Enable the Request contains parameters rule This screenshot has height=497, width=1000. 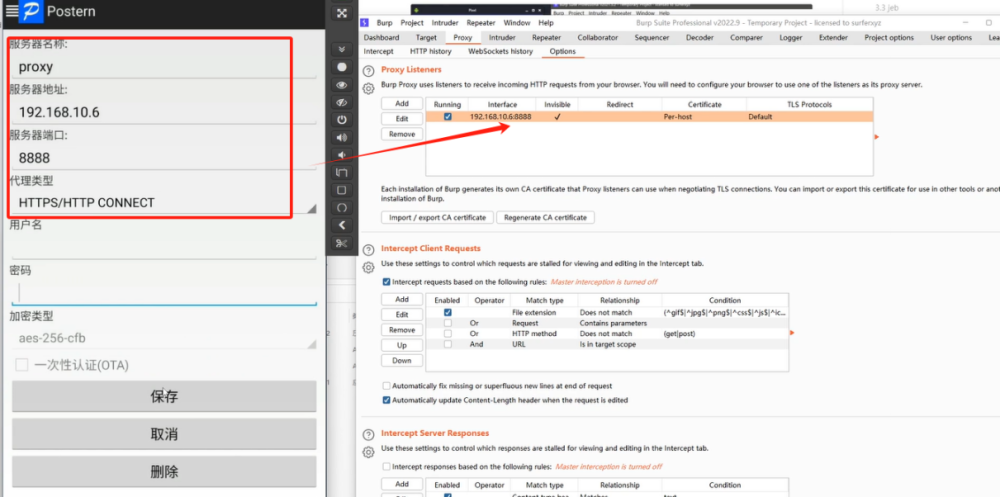448,323
